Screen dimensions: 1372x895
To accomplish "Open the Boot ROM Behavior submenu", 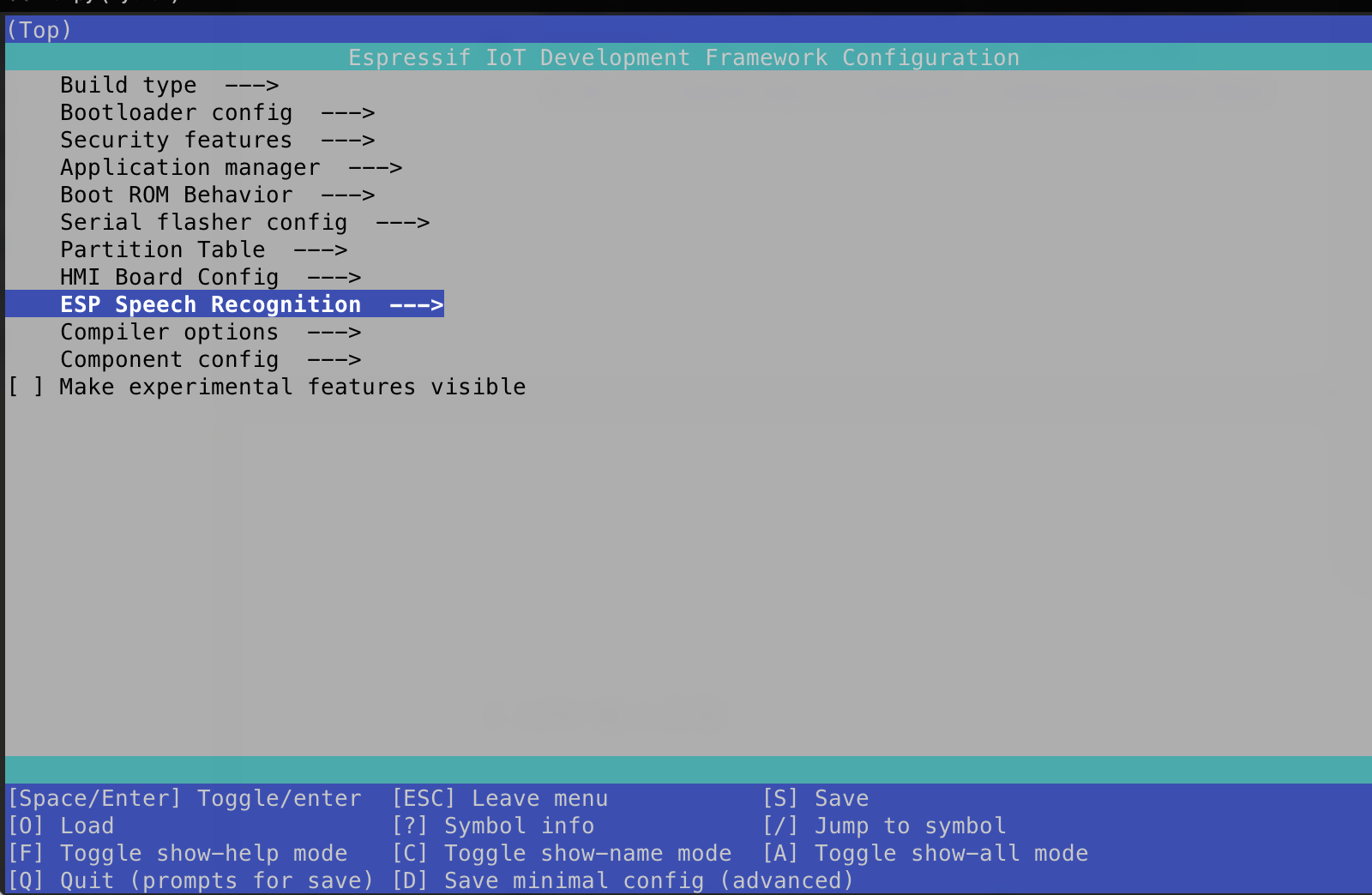I will click(217, 195).
